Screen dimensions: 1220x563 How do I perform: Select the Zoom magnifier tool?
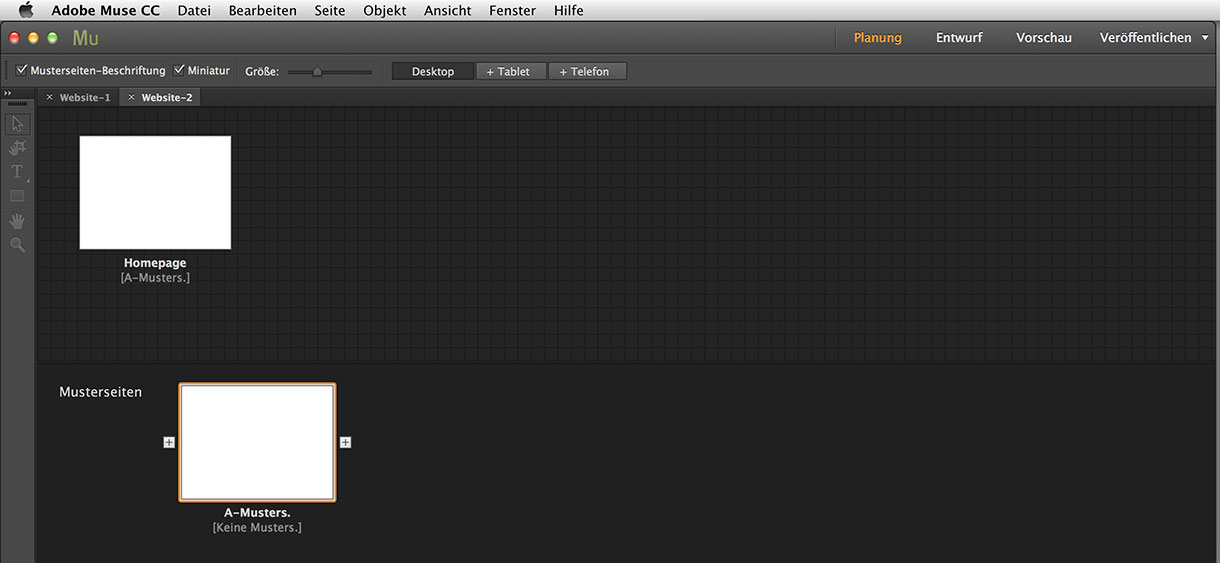(x=17, y=244)
